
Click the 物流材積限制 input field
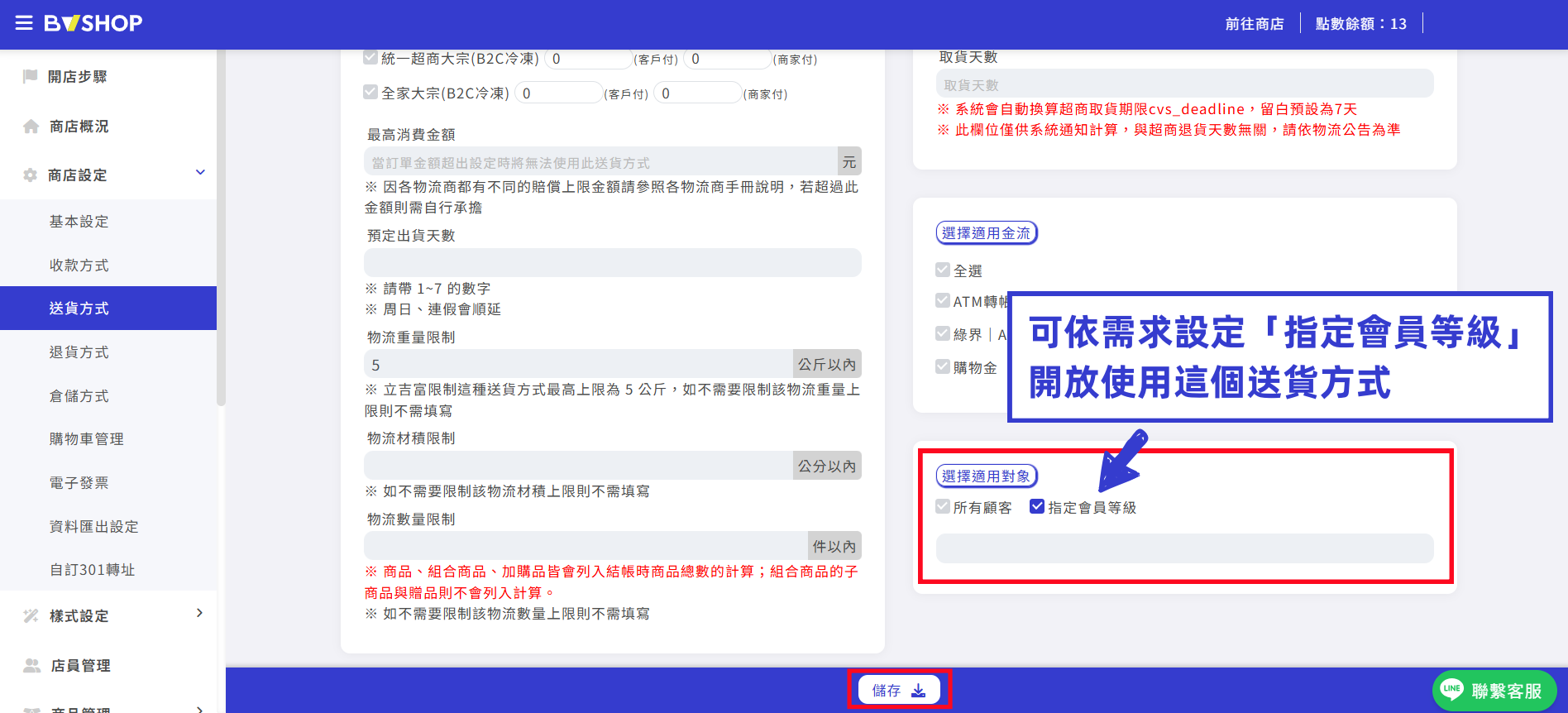tap(578, 465)
